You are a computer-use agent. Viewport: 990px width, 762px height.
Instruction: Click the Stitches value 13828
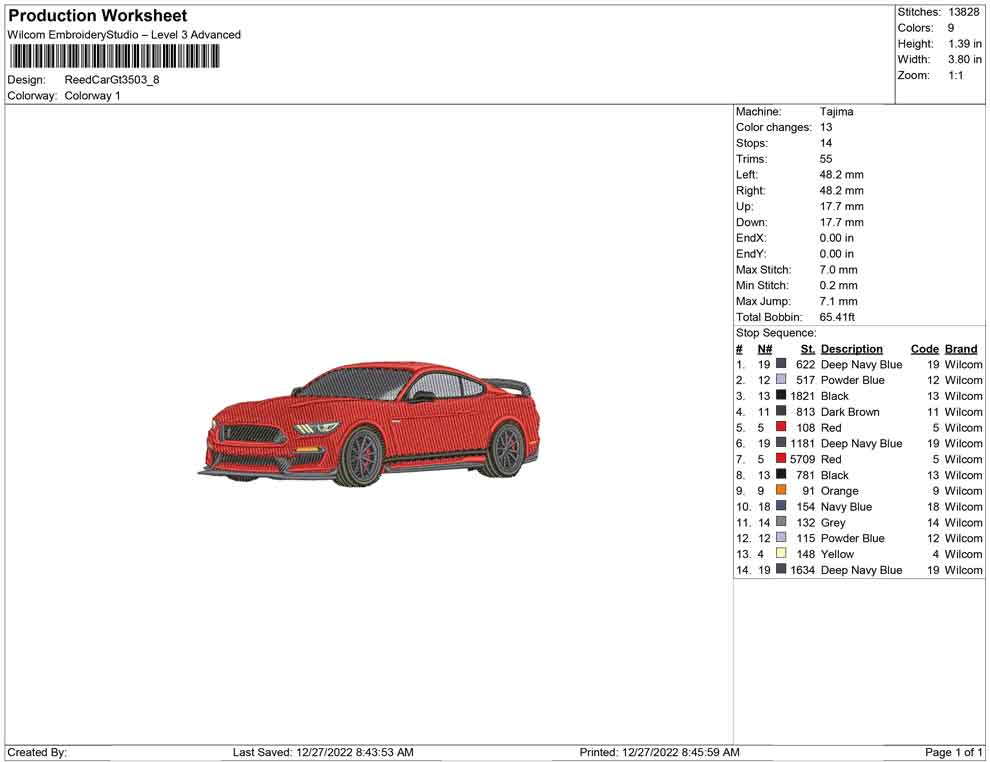[x=964, y=12]
